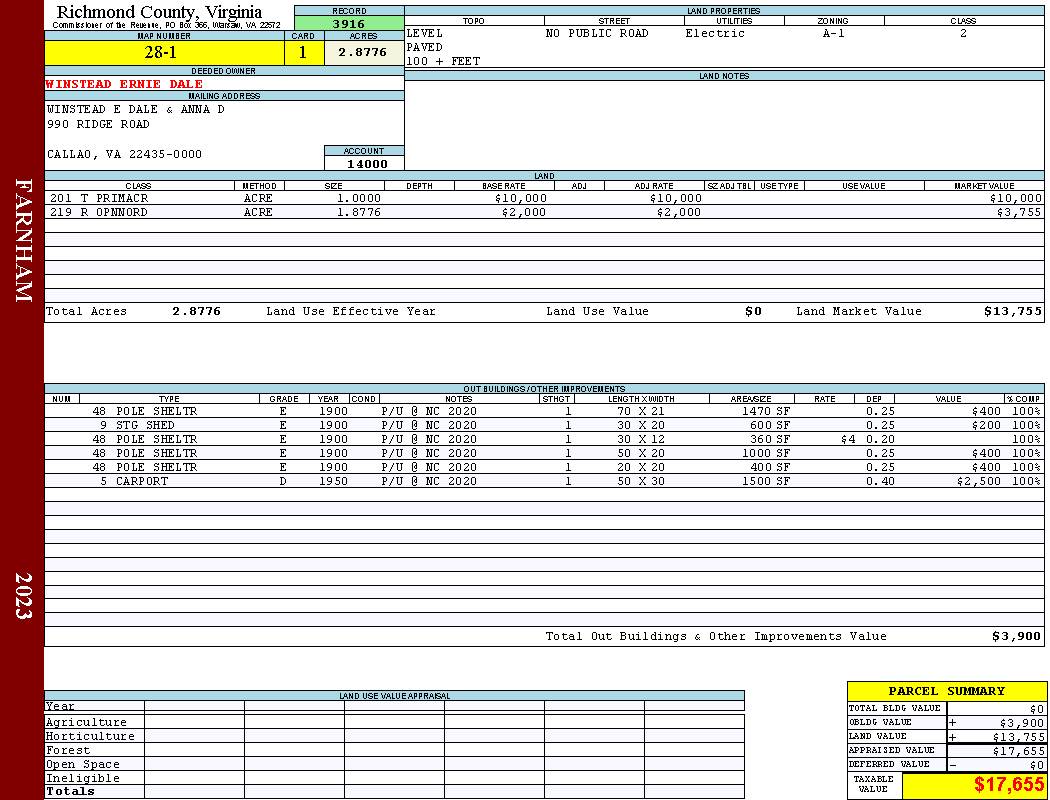
Task: Click market value $3,755
Action: [1019, 212]
